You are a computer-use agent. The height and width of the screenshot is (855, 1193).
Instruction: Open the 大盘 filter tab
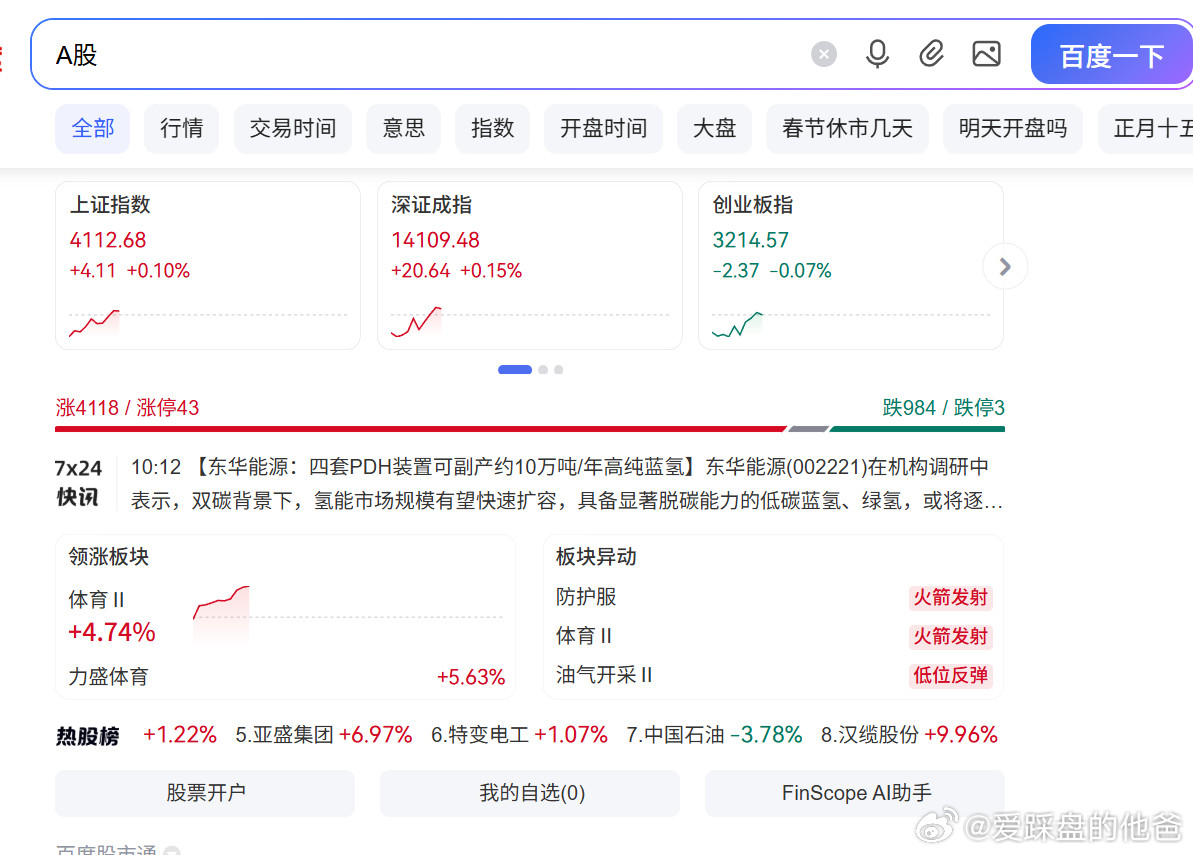tap(714, 128)
